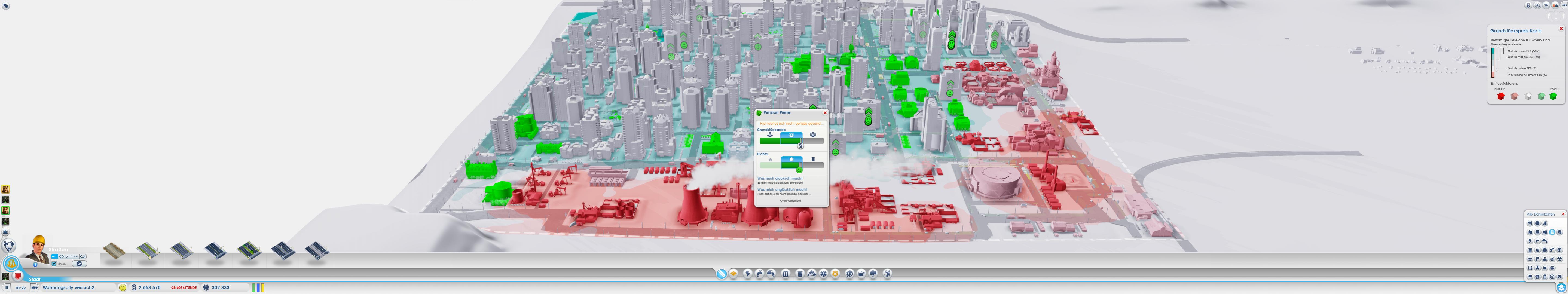Pause the game simulation
The width and height of the screenshot is (1568, 294).
(x=7, y=287)
